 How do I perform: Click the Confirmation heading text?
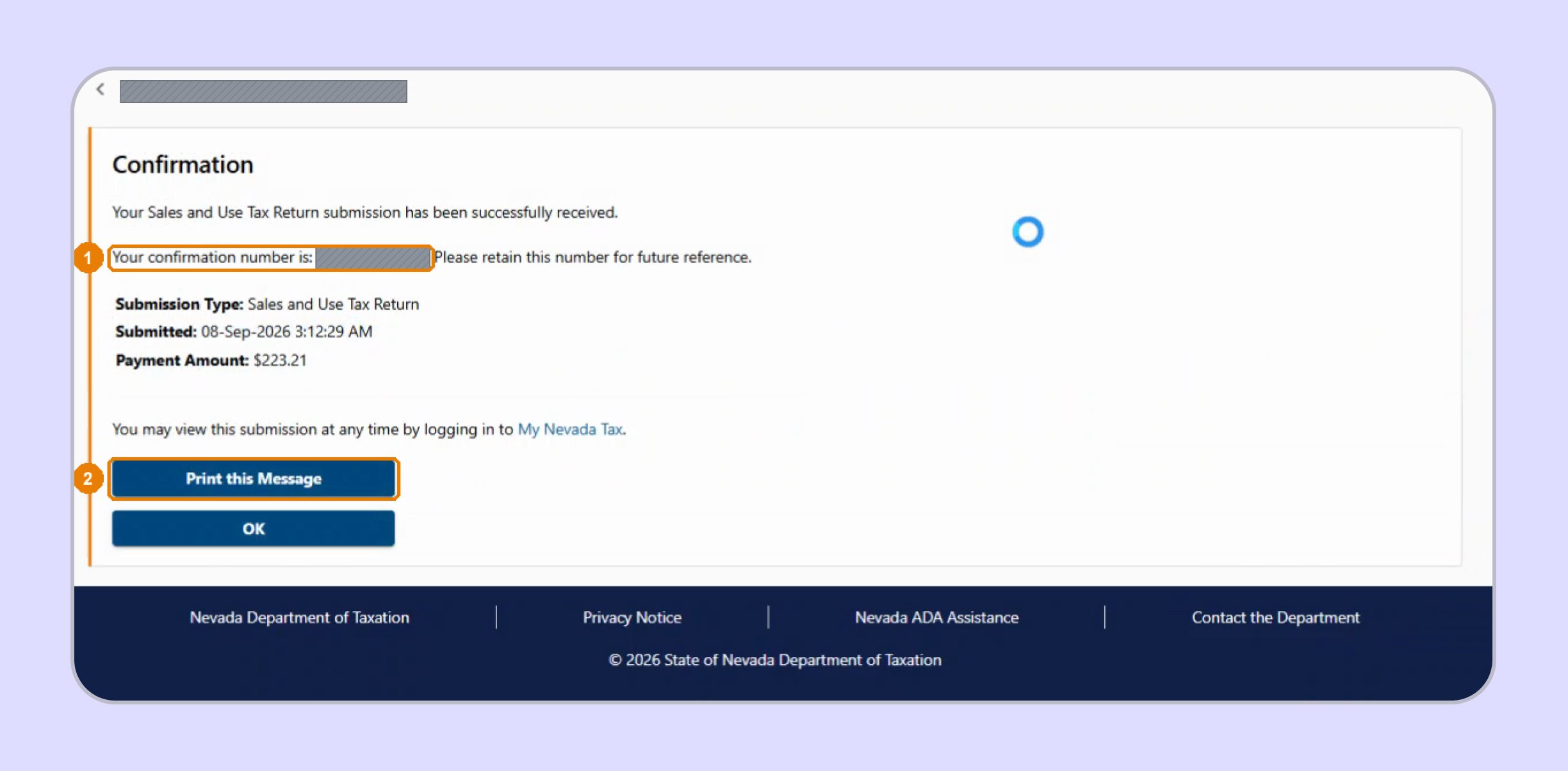pyautogui.click(x=183, y=165)
